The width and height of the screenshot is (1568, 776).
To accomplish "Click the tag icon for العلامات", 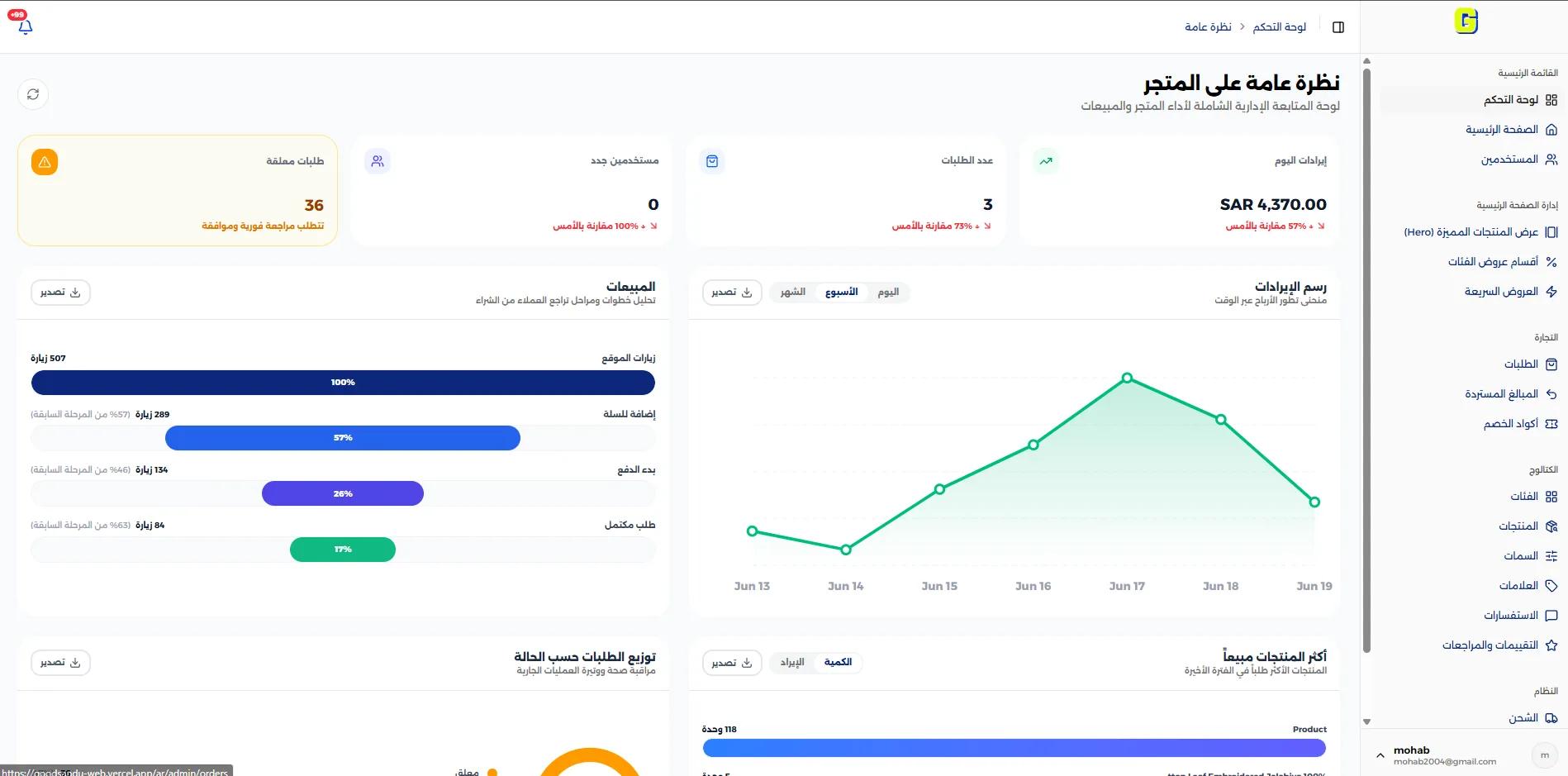I will (x=1551, y=586).
